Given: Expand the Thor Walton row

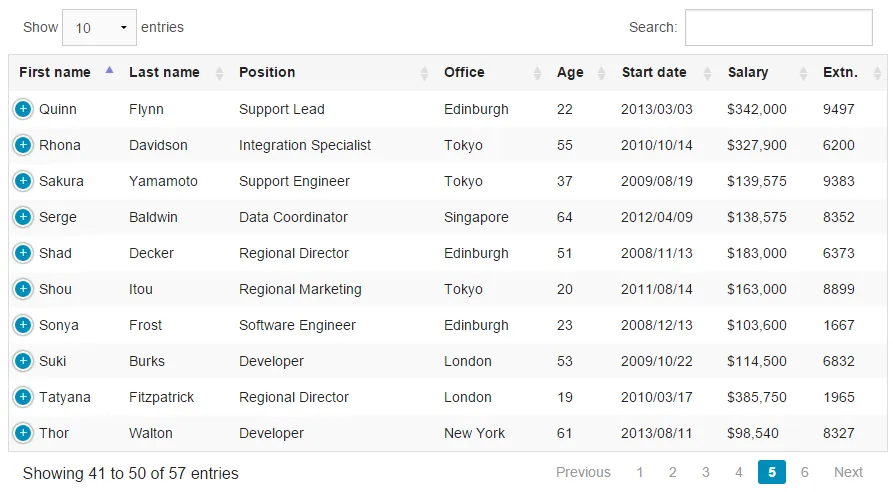Looking at the screenshot, I should (x=22, y=433).
